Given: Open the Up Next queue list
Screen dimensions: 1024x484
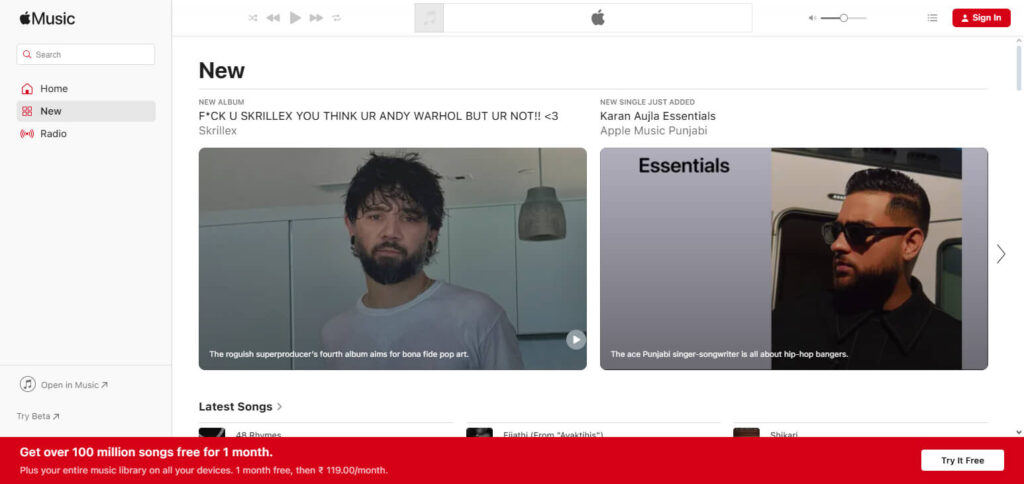Looking at the screenshot, I should (933, 18).
